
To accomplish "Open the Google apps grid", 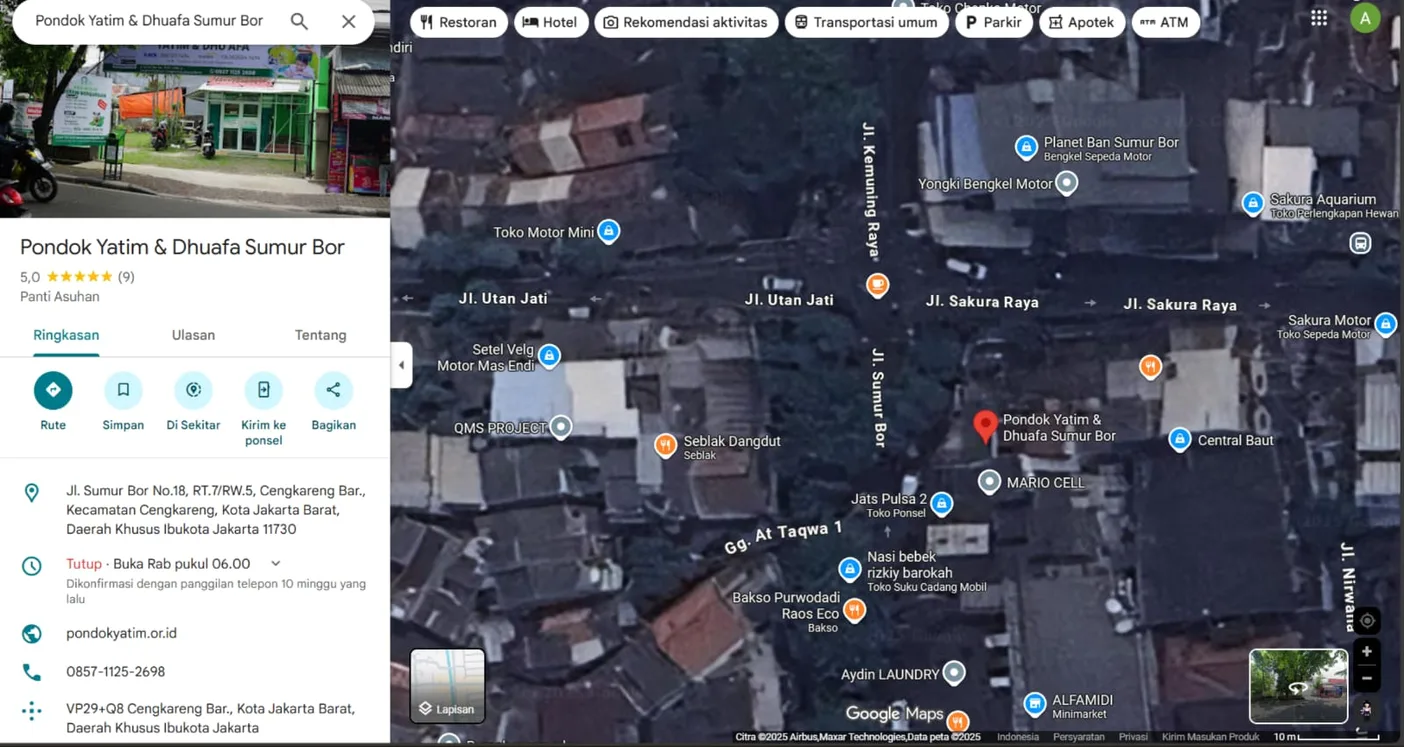I will click(x=1319, y=18).
